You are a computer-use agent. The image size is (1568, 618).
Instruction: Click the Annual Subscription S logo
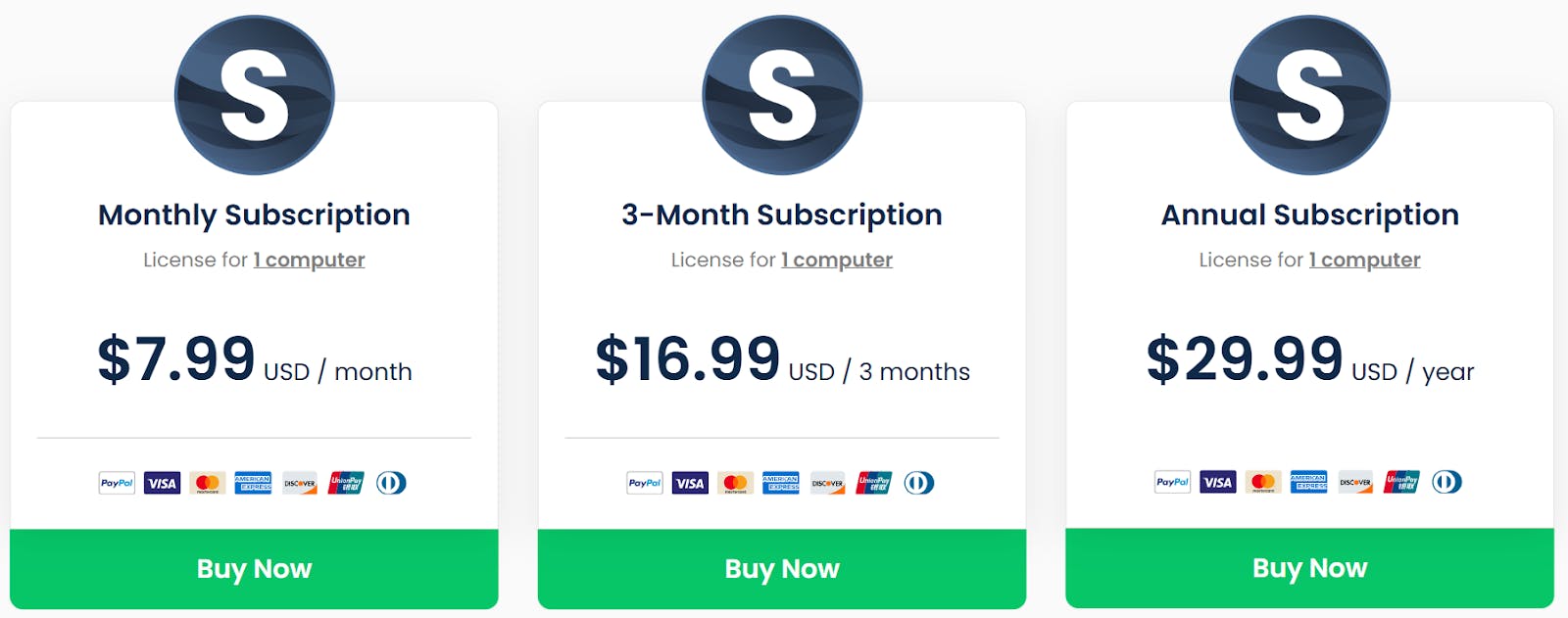click(1309, 95)
